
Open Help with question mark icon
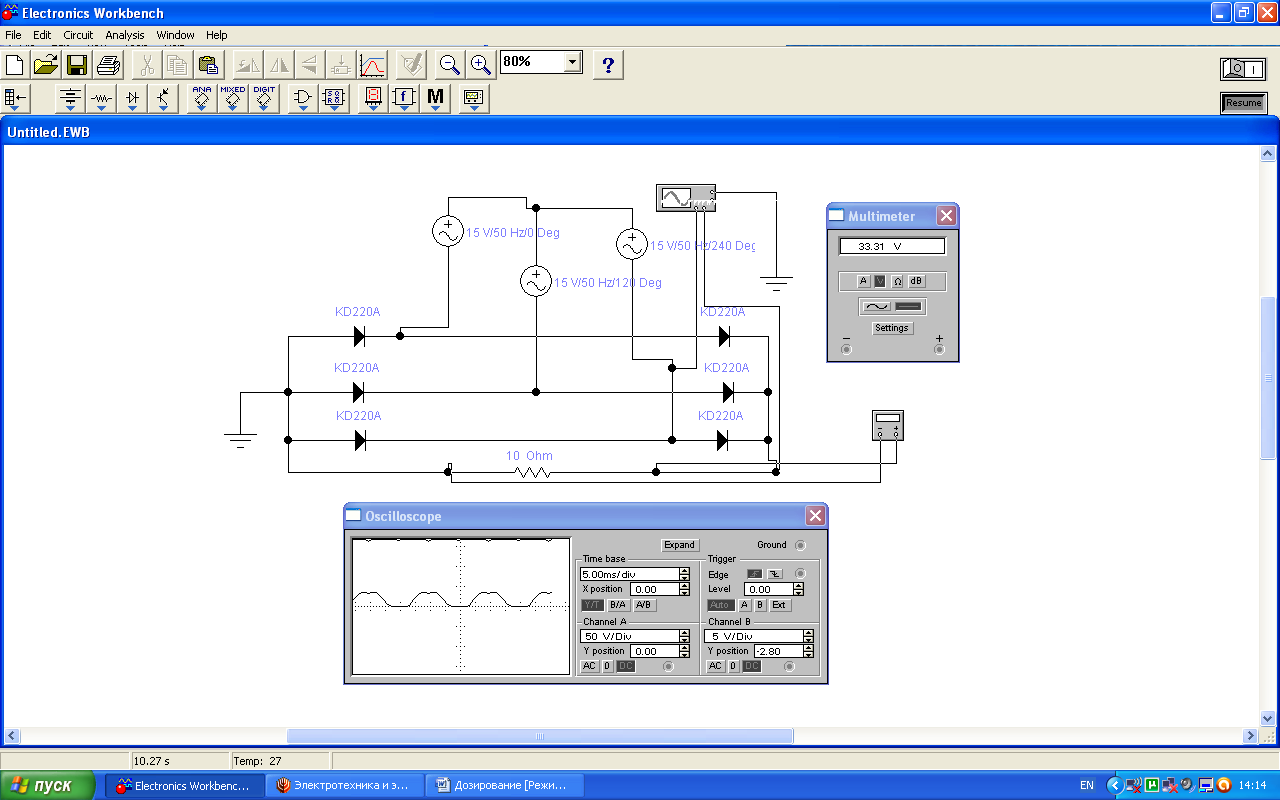click(x=608, y=66)
